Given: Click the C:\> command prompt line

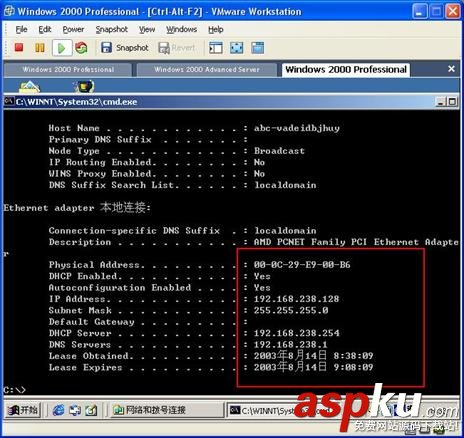Looking at the screenshot, I should click(15, 390).
